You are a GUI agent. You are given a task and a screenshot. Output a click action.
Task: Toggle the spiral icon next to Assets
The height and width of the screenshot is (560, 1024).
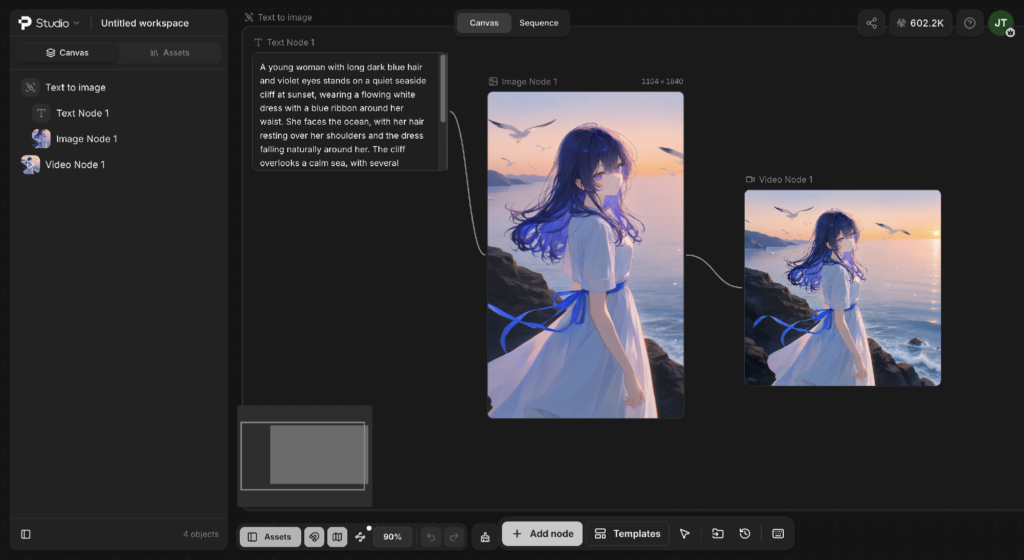[314, 537]
